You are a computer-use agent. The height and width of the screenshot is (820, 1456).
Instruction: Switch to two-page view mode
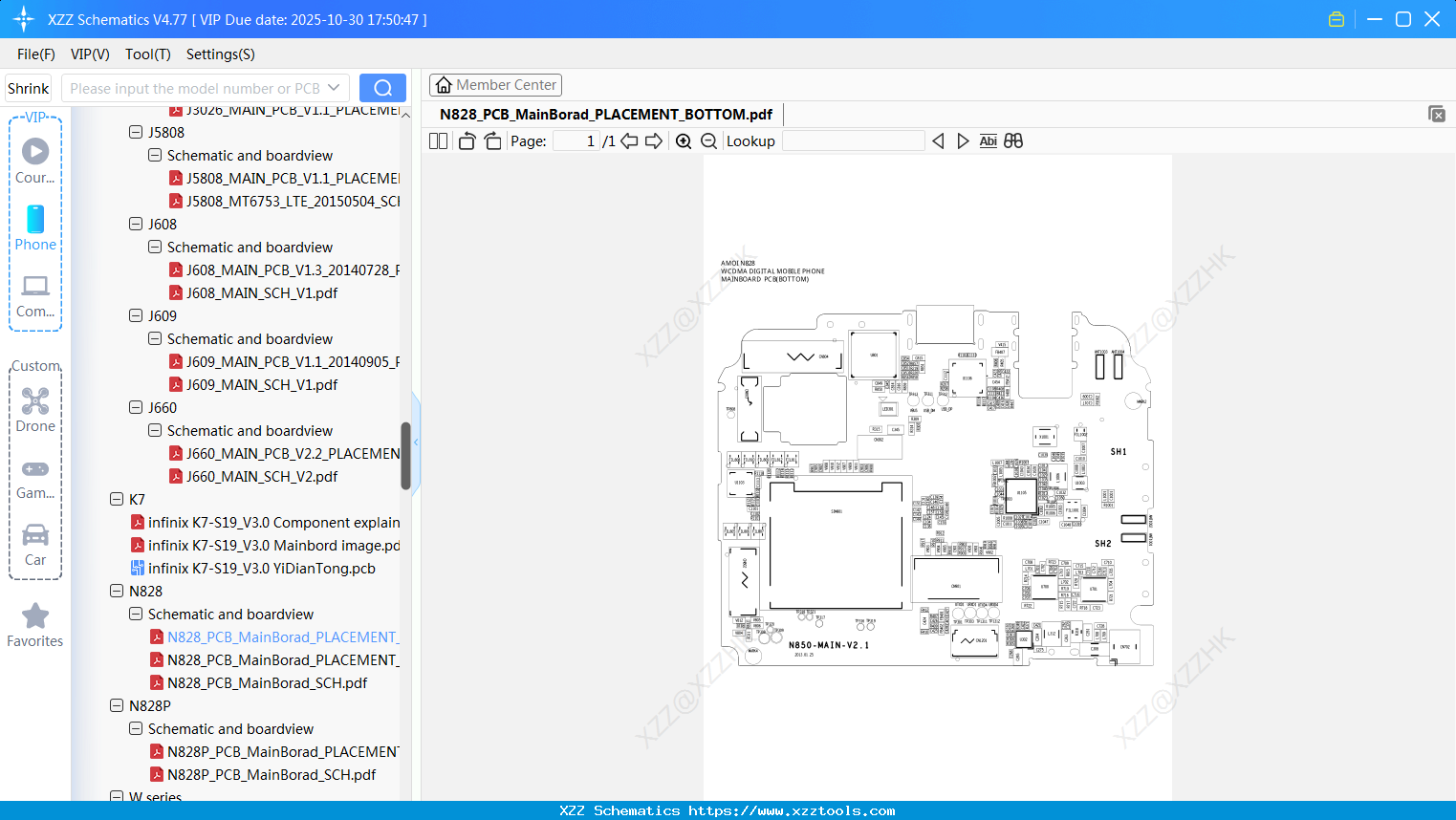[437, 140]
